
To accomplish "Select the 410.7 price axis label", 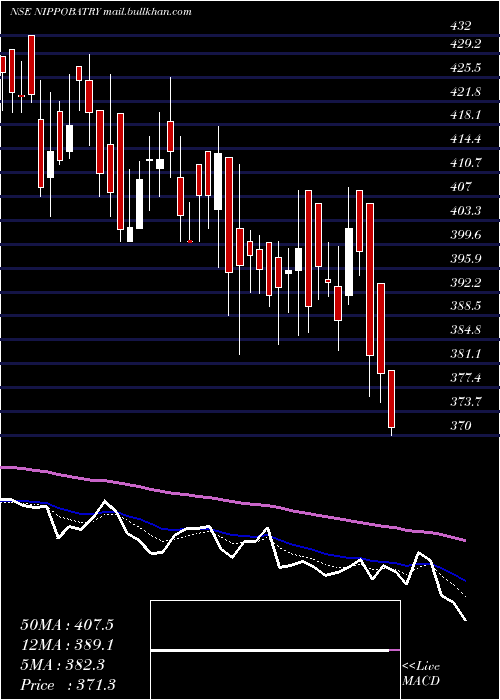I will [x=465, y=163].
